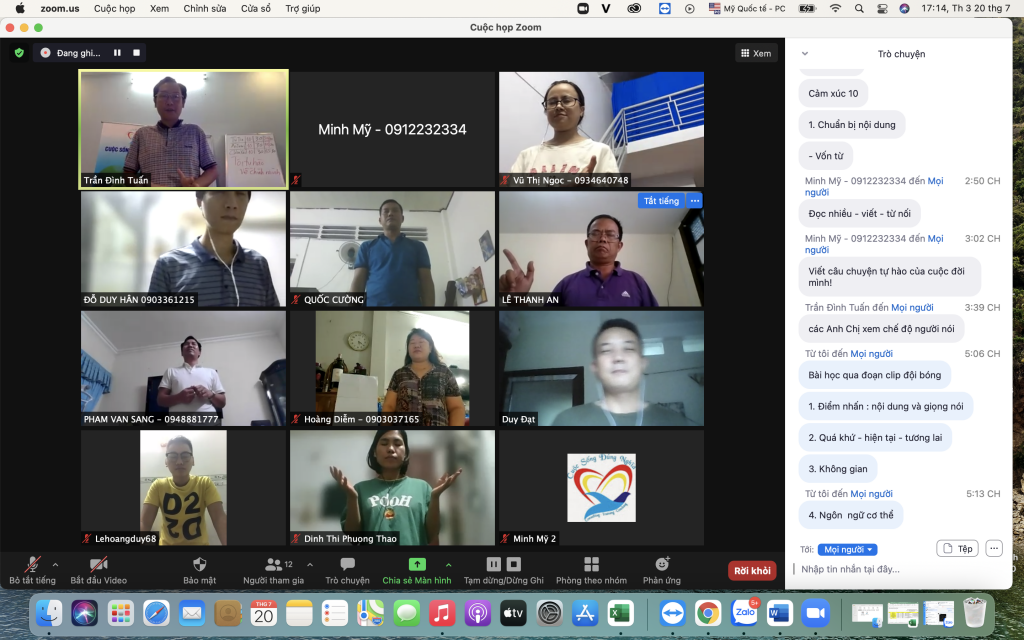Open zoom.us application menu

[x=59, y=8]
